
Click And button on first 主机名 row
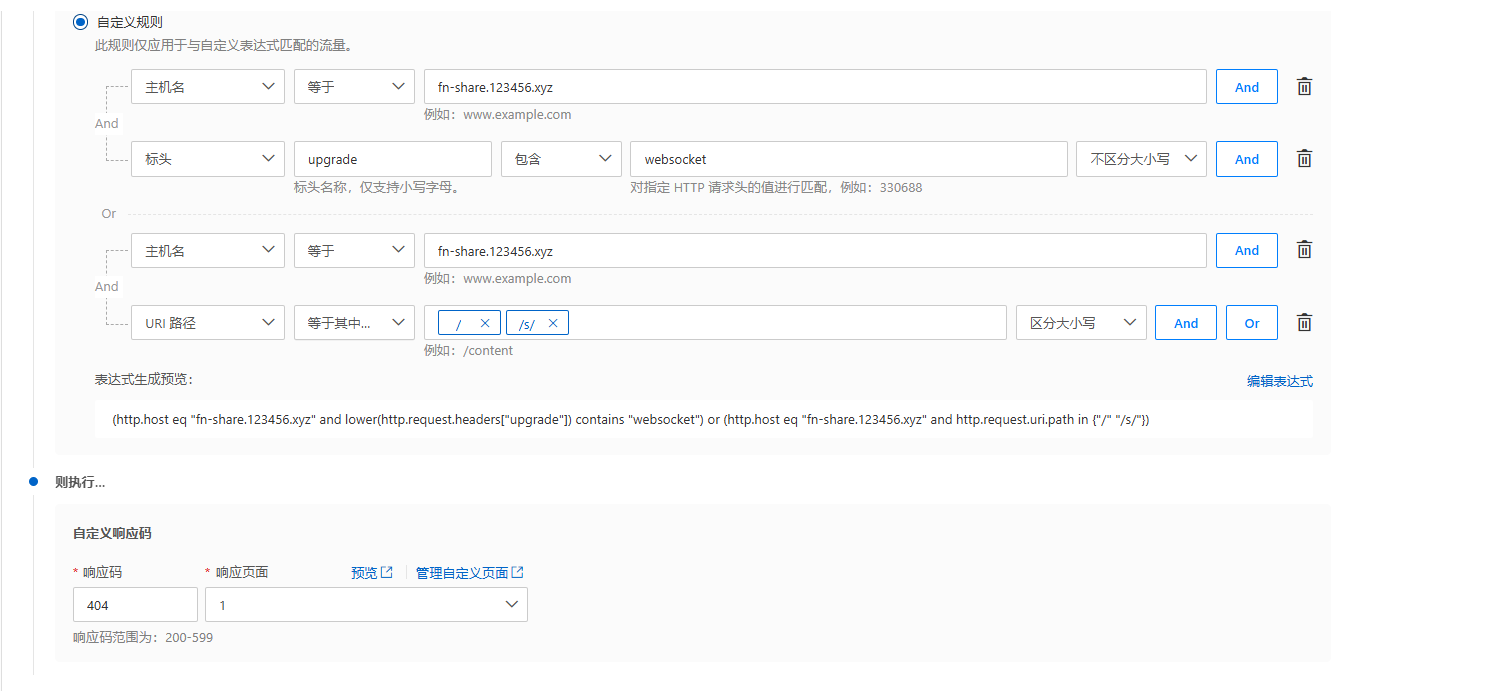[1247, 87]
